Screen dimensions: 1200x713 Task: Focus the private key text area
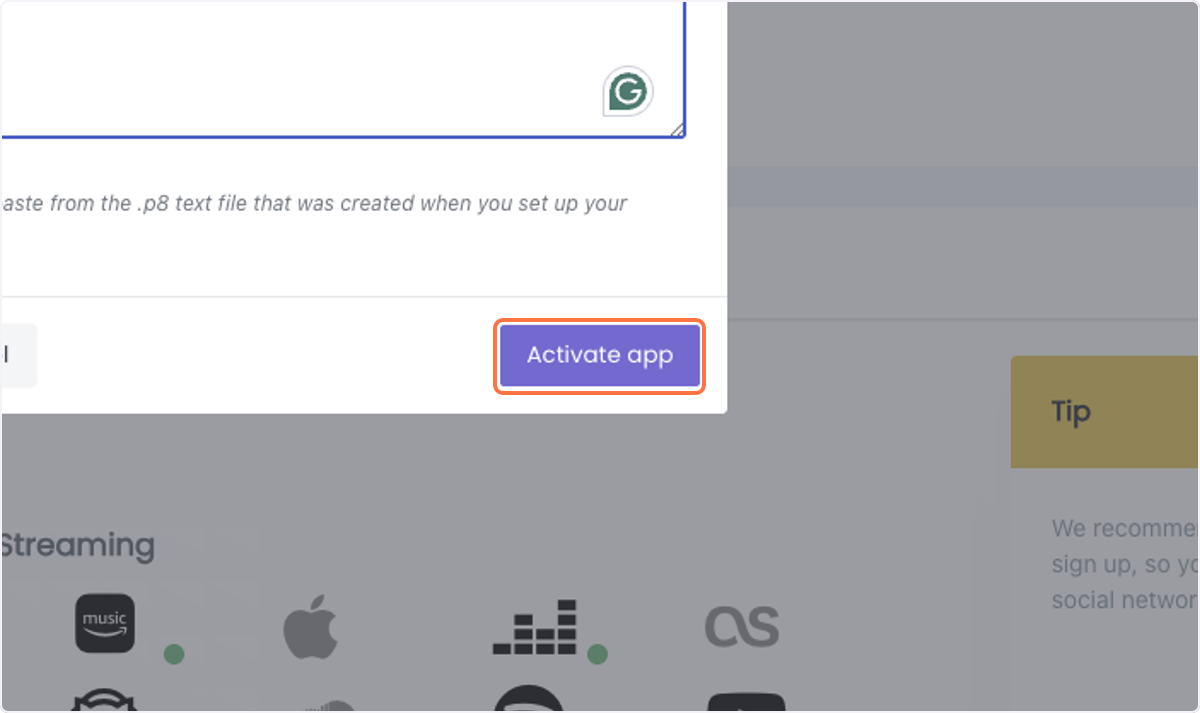pyautogui.click(x=342, y=68)
